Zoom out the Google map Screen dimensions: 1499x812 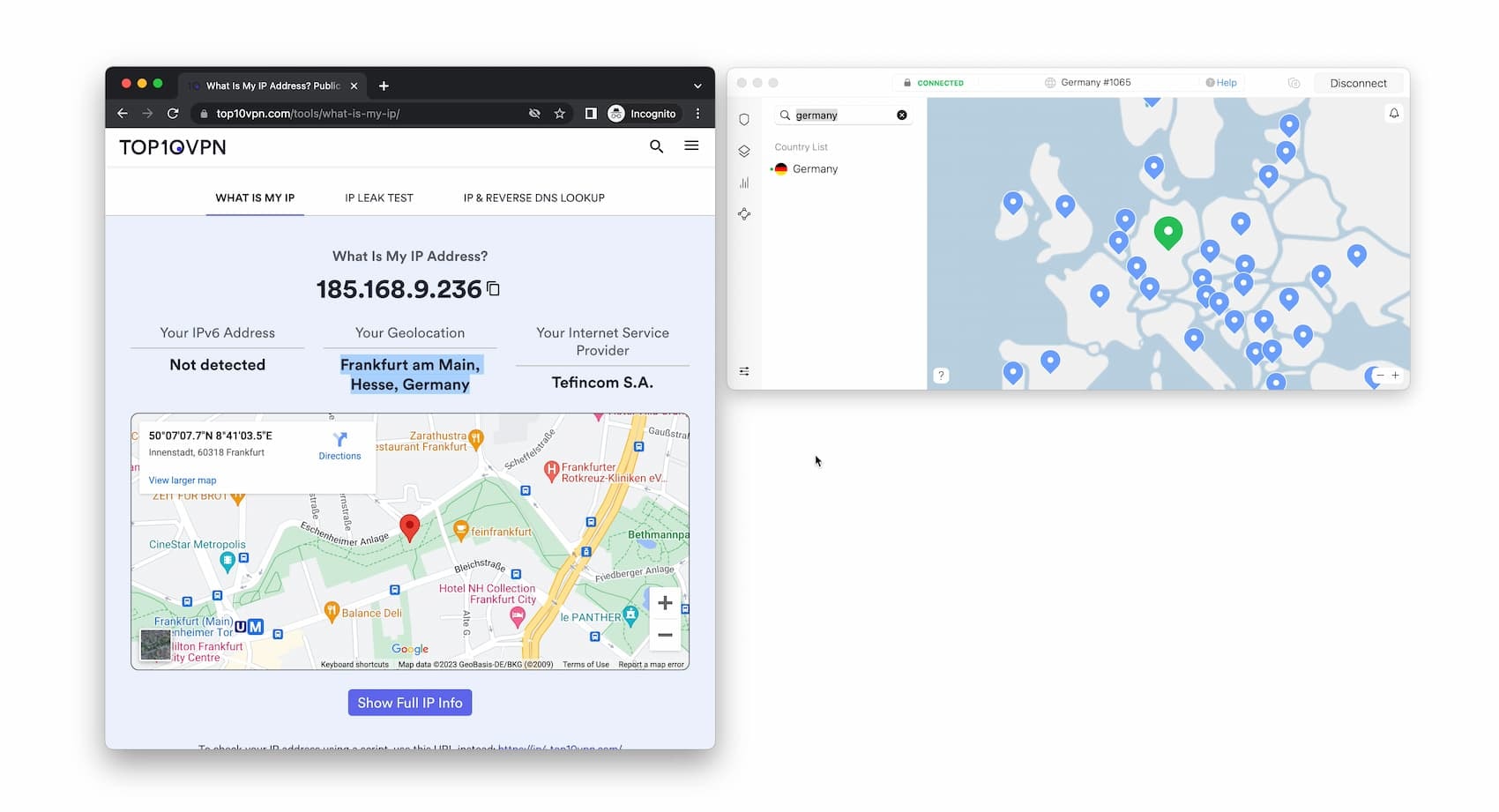(665, 635)
